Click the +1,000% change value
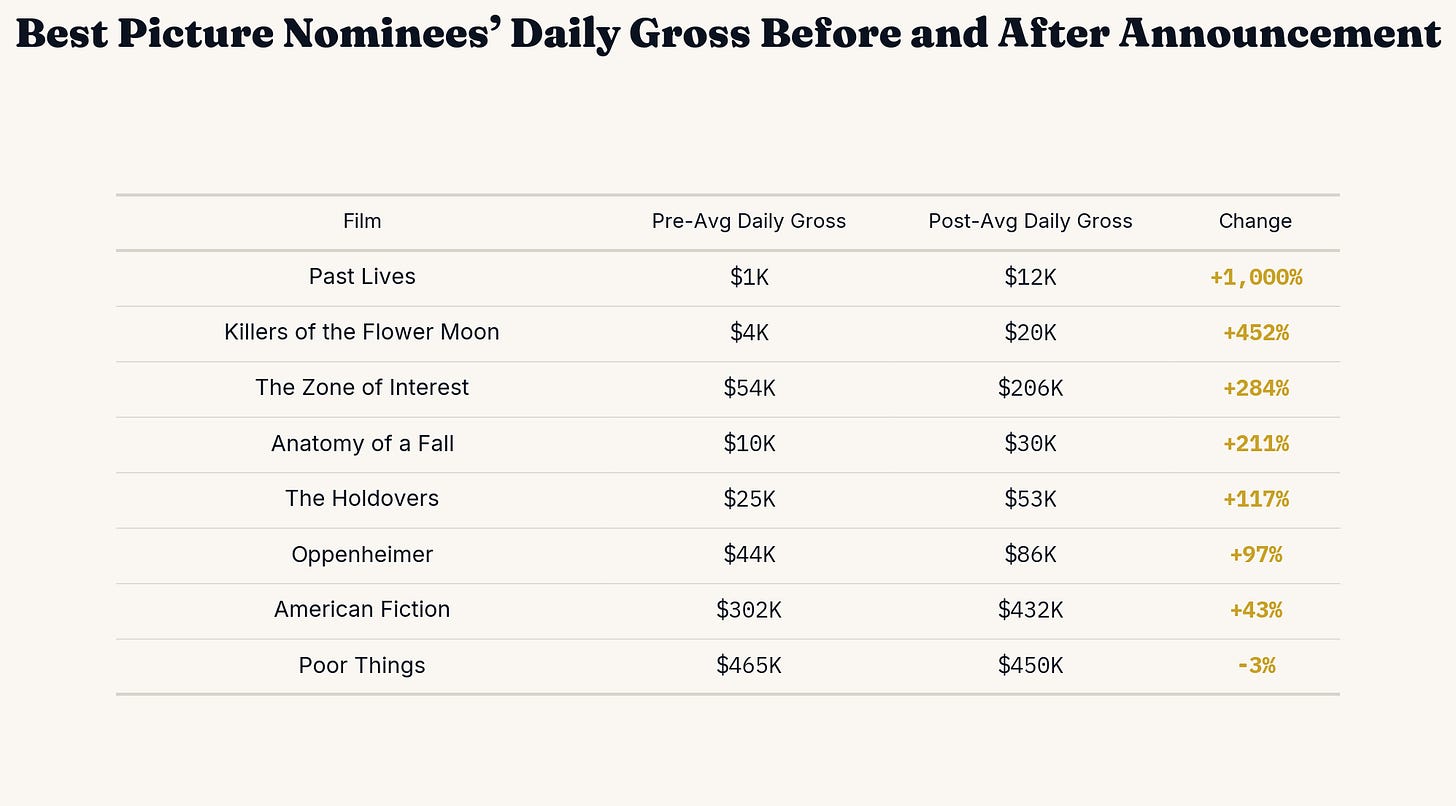The image size is (1456, 806). [1255, 278]
